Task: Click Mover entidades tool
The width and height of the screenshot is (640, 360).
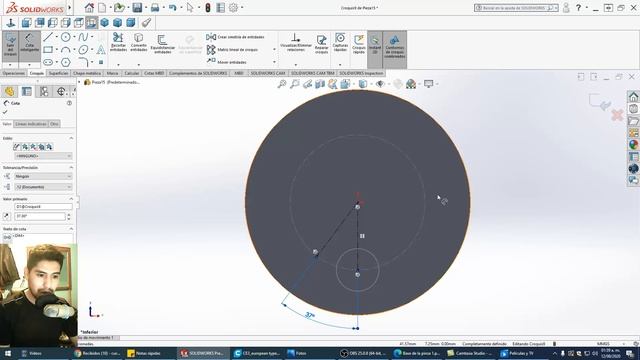Action: click(x=227, y=62)
